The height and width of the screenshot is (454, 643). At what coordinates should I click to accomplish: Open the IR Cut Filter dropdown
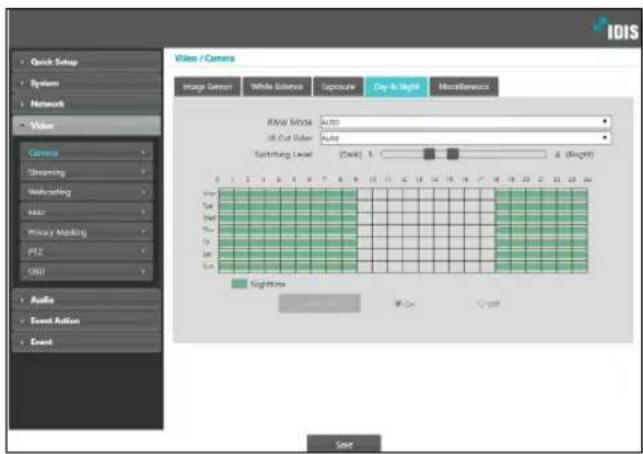click(x=465, y=138)
